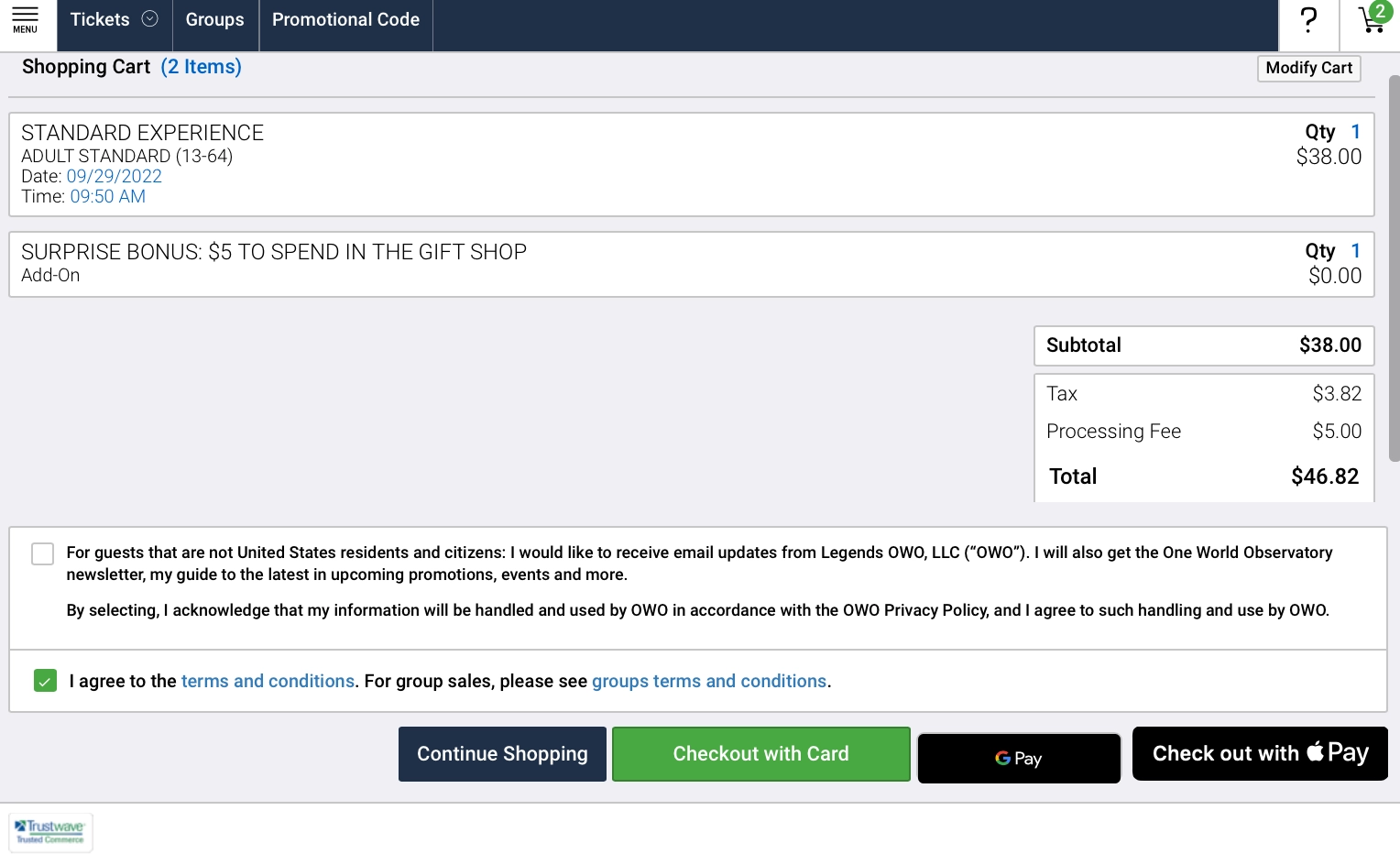1400x854 pixels.
Task: Click the ticket time 09:50 AM
Action: [108, 196]
